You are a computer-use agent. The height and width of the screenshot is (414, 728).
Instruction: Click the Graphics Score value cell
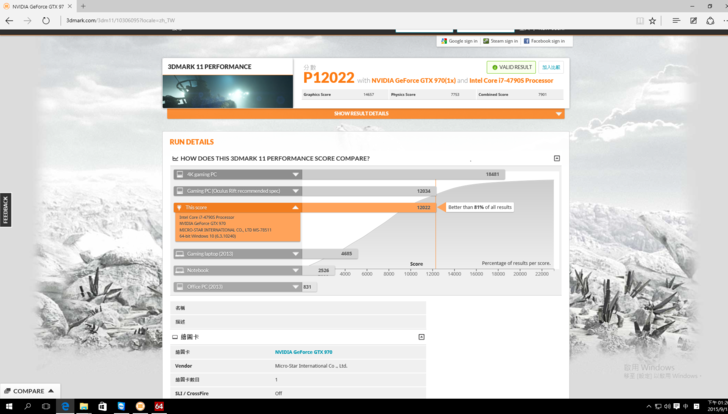click(x=368, y=95)
